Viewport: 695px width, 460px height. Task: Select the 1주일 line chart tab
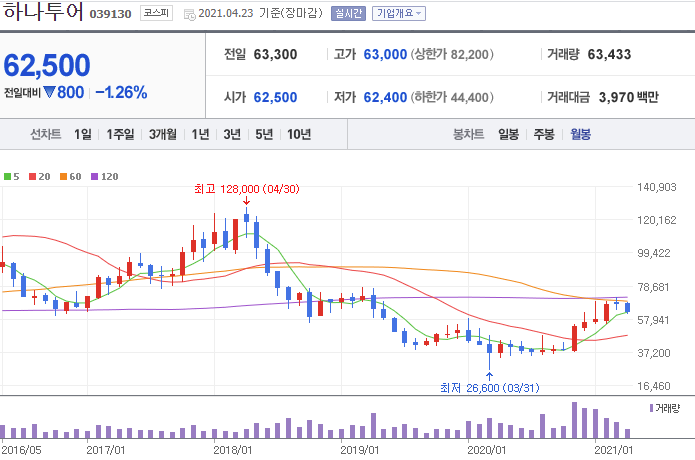click(120, 134)
